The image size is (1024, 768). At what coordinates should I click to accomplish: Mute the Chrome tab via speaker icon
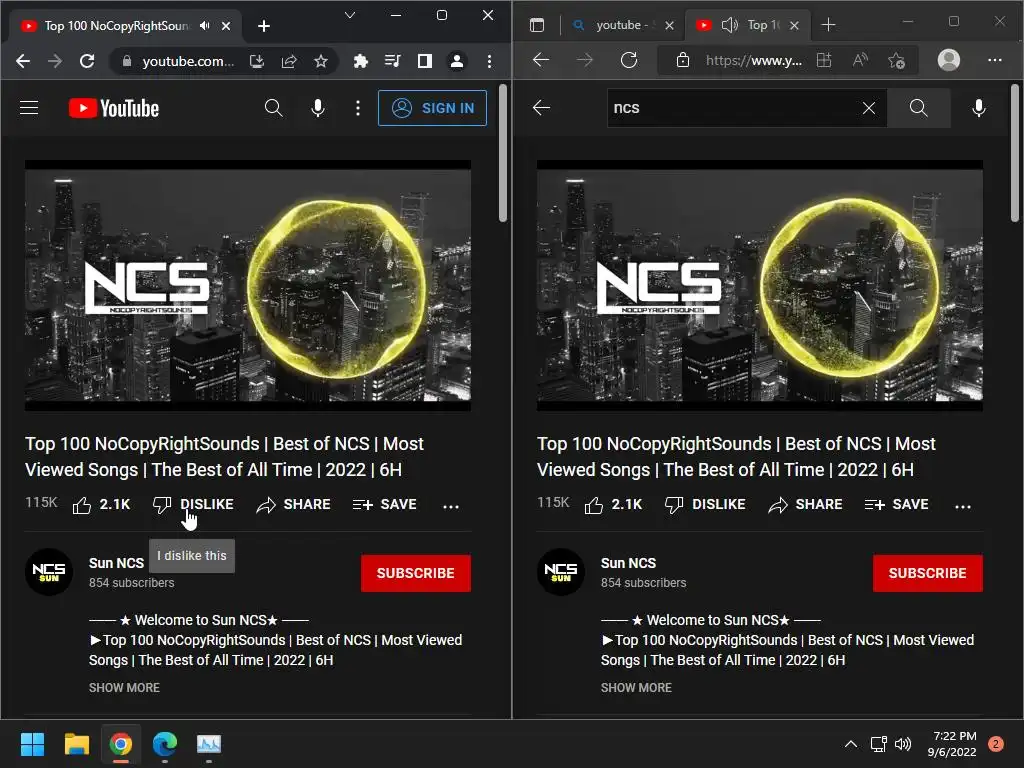(205, 25)
